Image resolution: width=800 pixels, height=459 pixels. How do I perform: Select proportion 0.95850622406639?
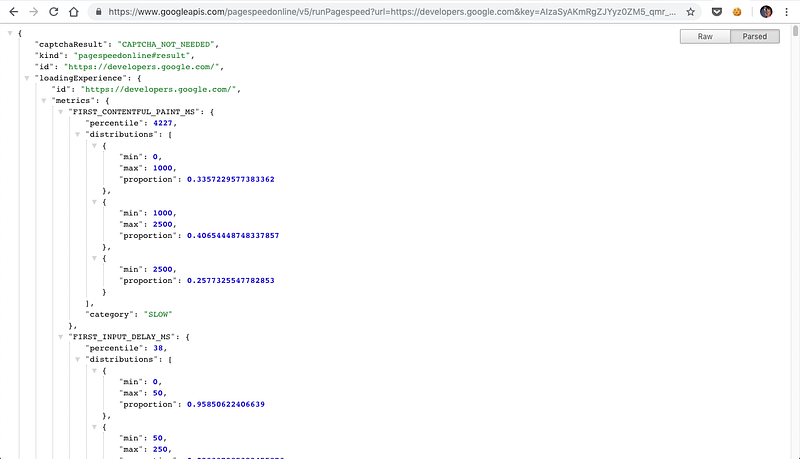(226, 404)
